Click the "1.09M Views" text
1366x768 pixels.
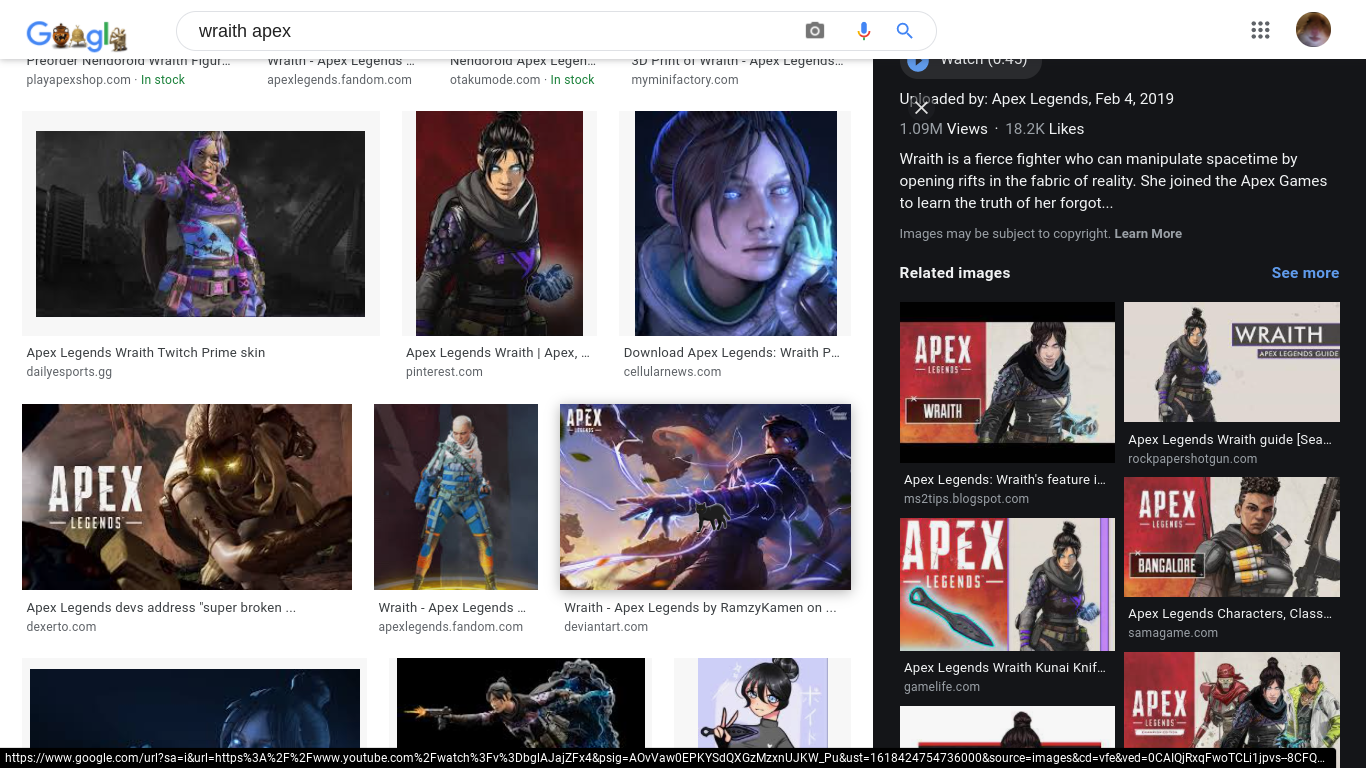(x=943, y=129)
